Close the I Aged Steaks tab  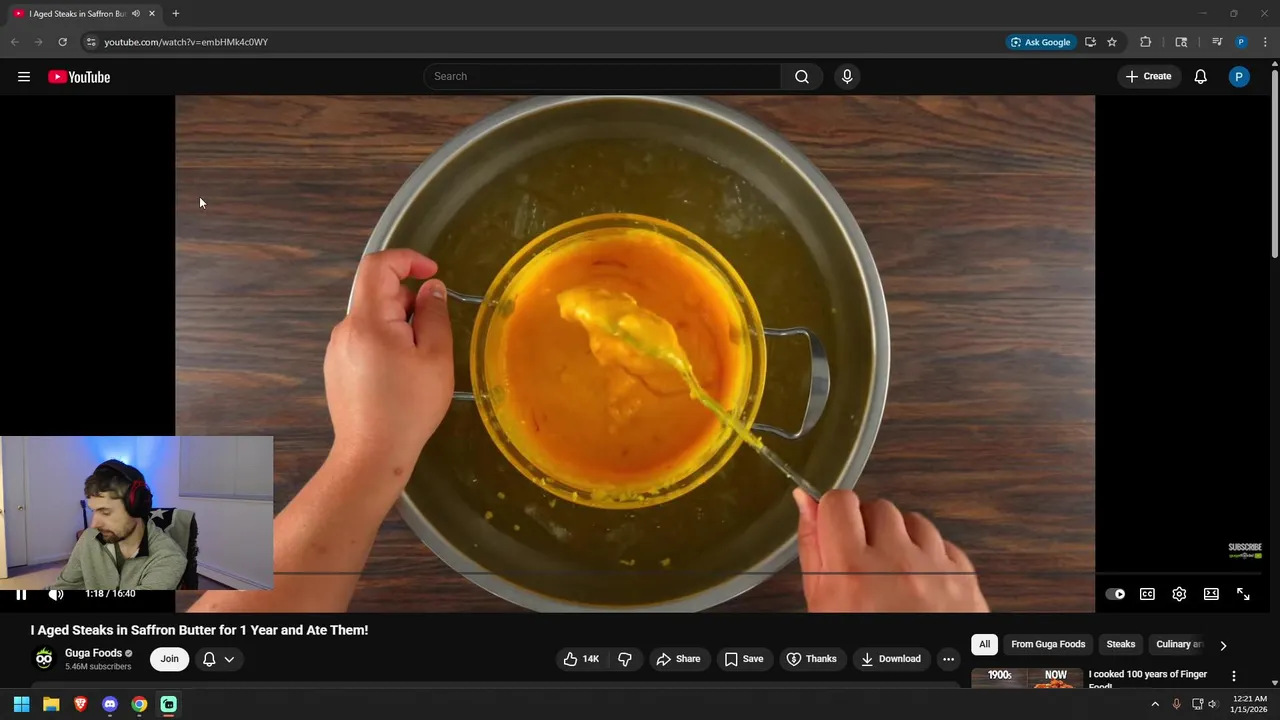tap(153, 14)
